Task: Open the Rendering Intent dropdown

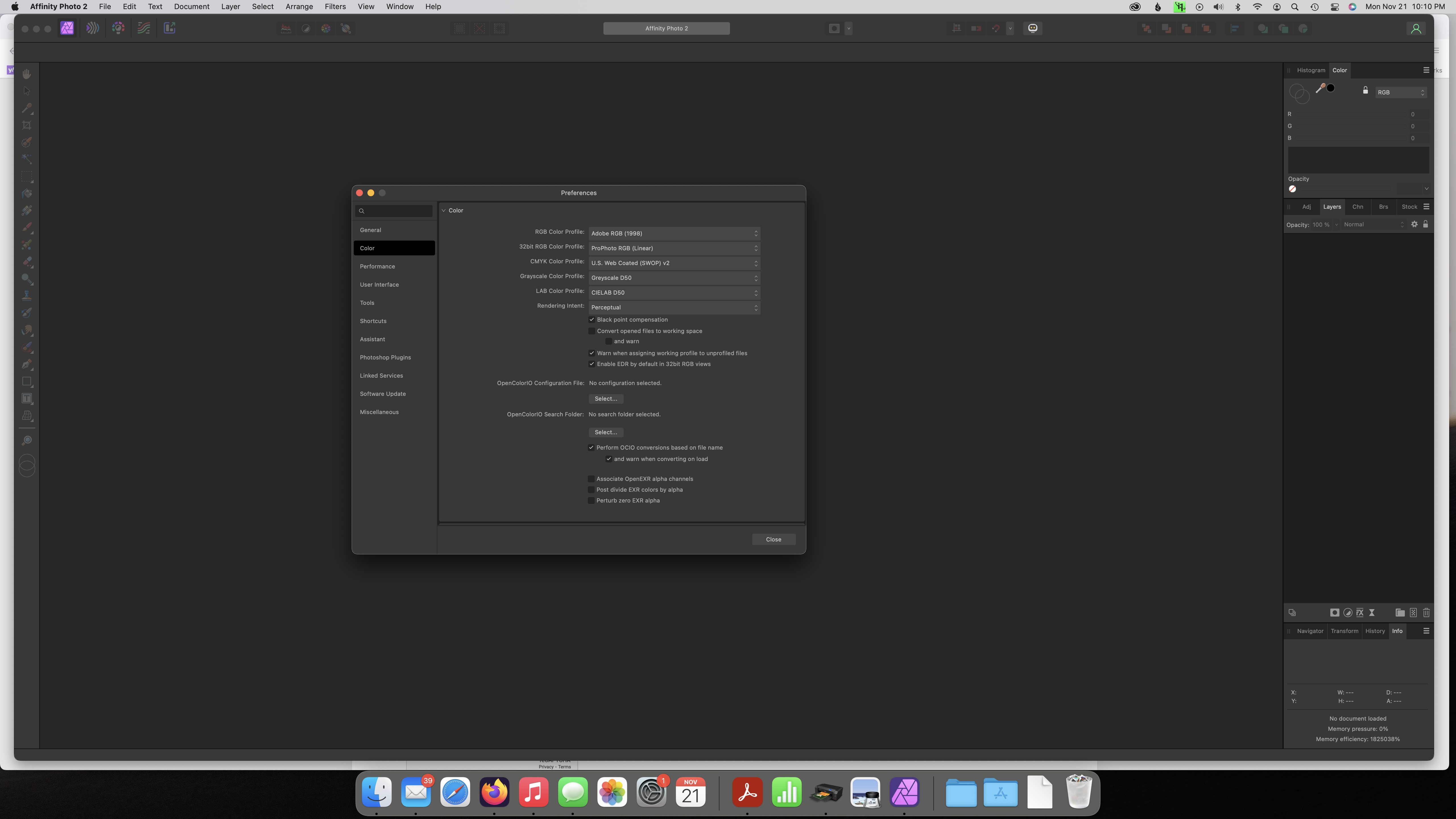Action: (x=674, y=307)
